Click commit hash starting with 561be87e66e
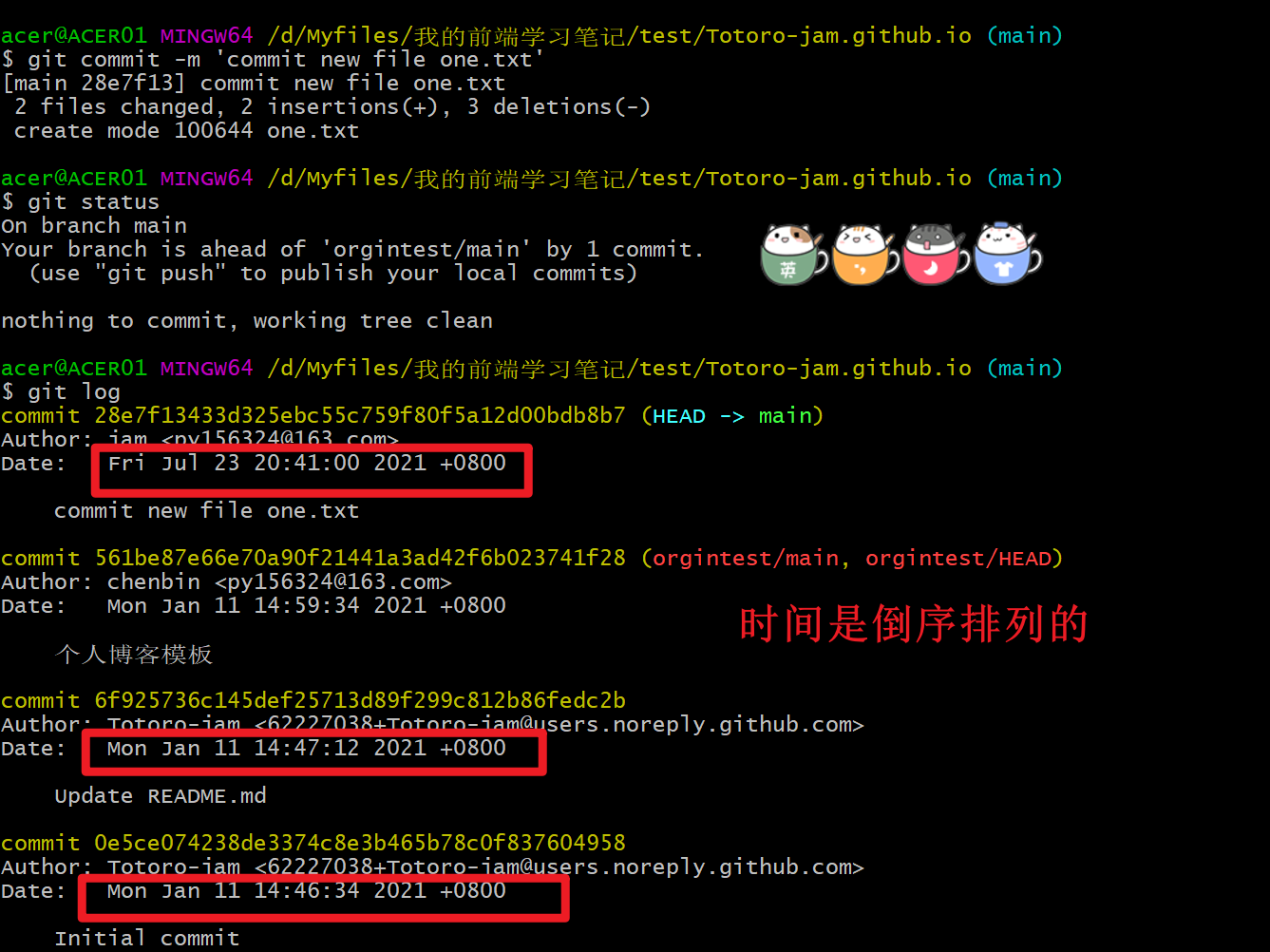Image resolution: width=1270 pixels, height=952 pixels. click(x=360, y=558)
